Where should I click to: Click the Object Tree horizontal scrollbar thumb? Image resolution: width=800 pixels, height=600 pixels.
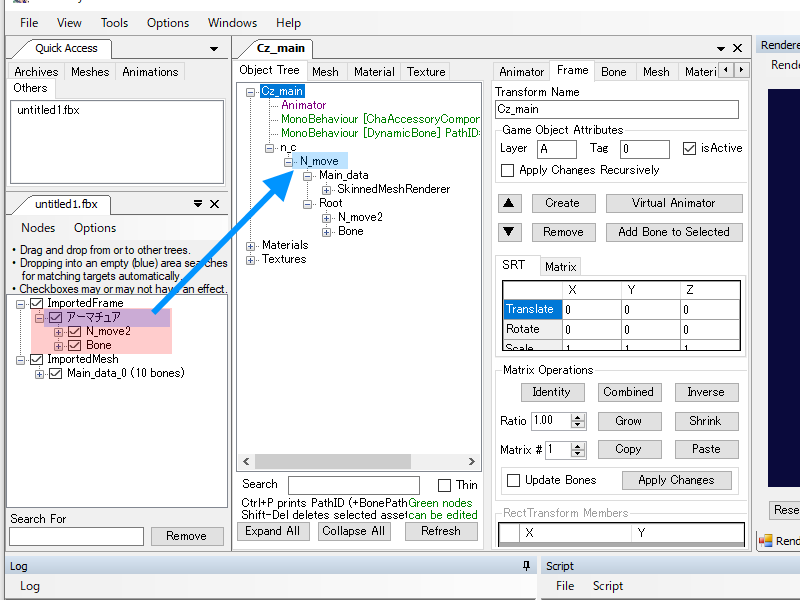(x=333, y=462)
